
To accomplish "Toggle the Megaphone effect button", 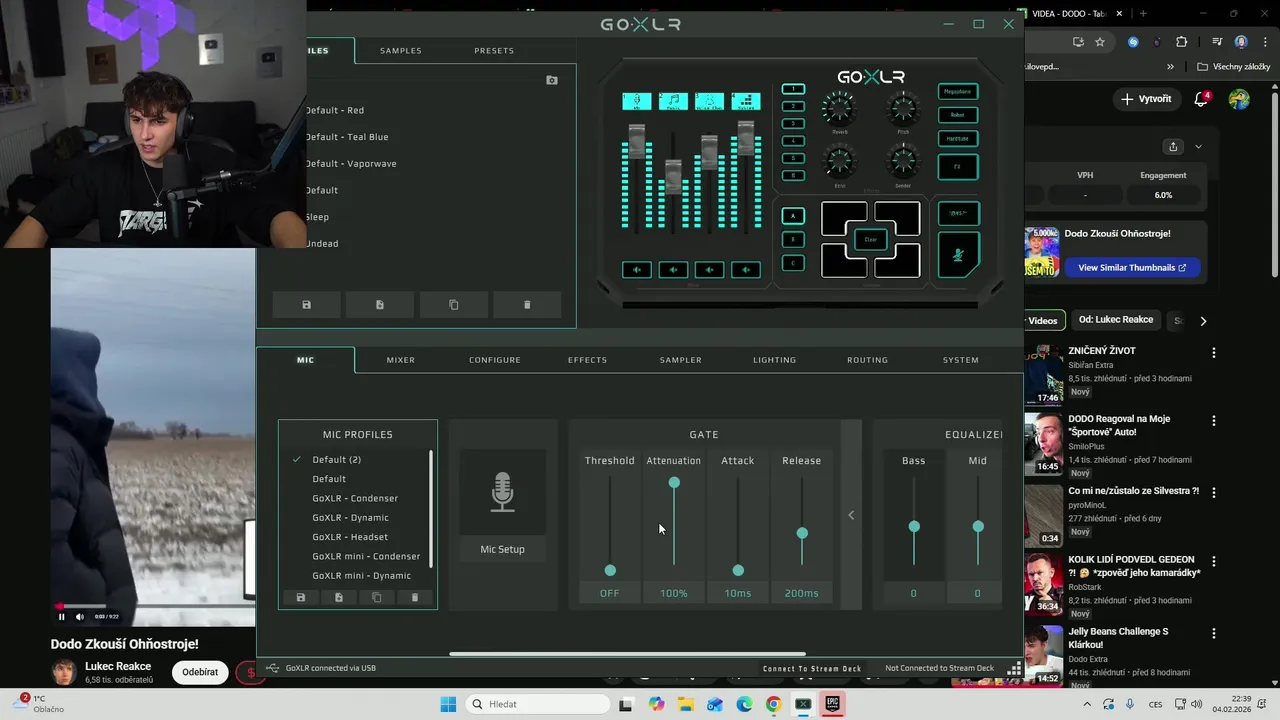I will (957, 91).
